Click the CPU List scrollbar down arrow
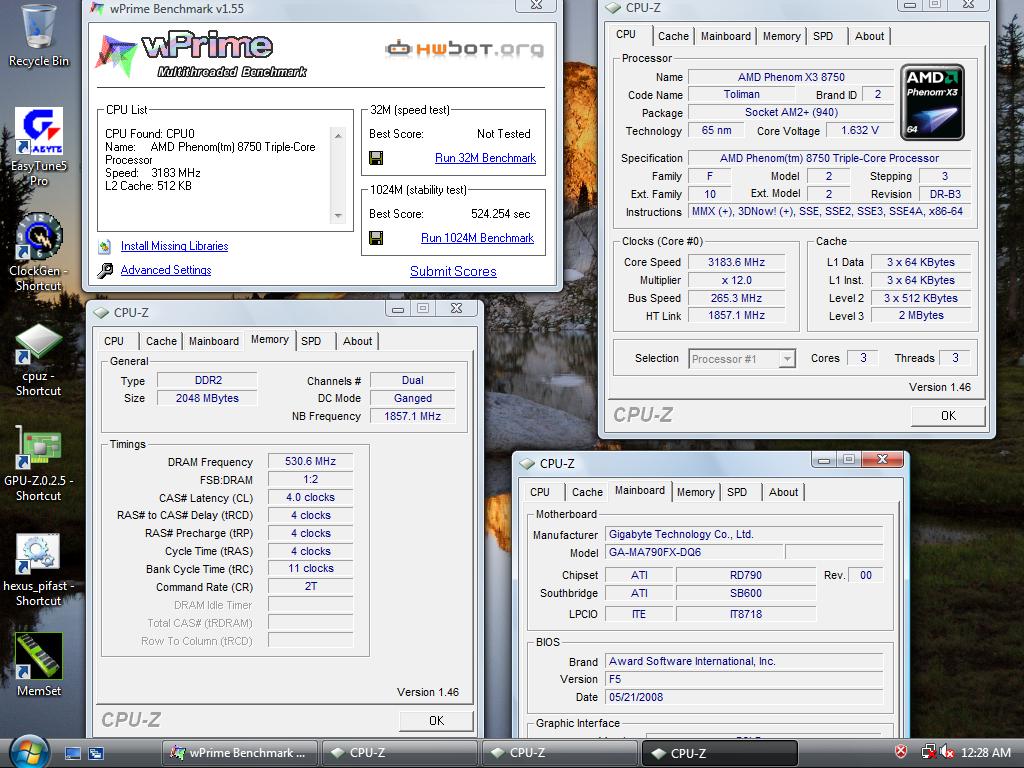1024x768 pixels. pos(338,216)
